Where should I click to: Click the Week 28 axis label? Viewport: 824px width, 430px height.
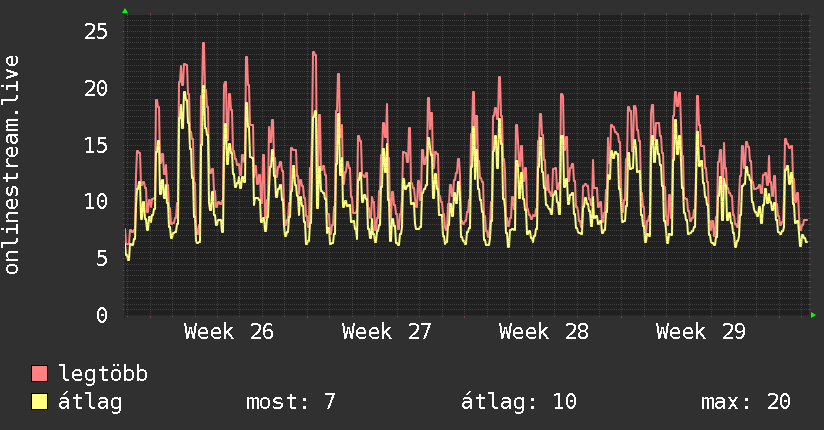[x=543, y=332]
